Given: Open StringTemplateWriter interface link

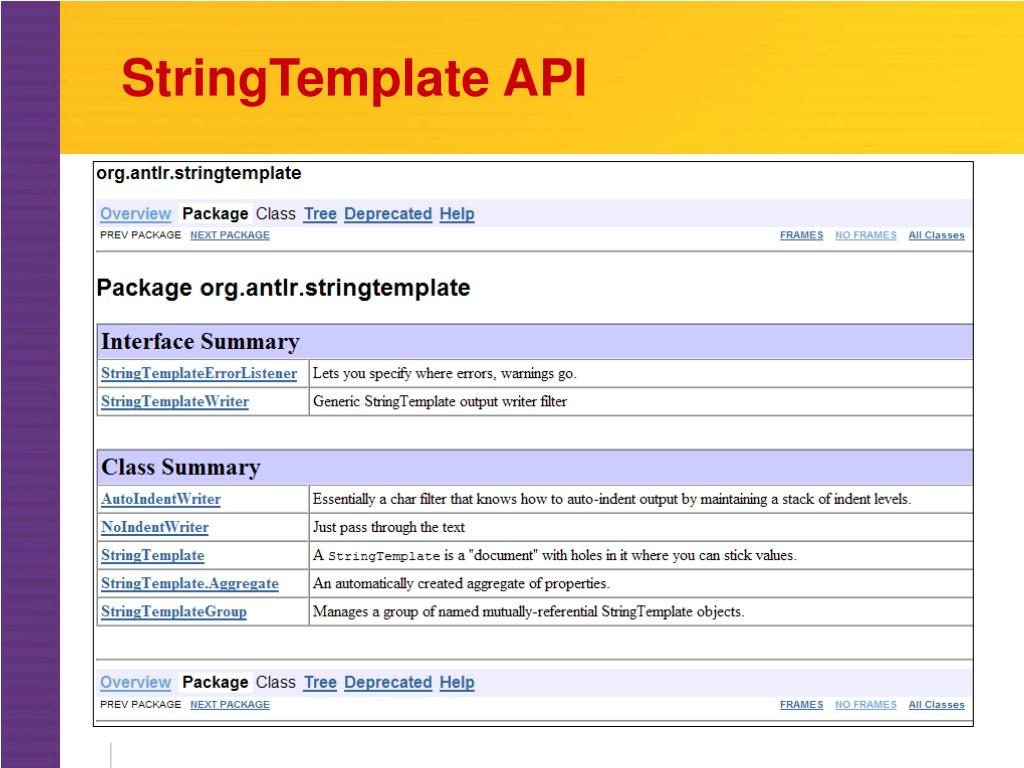Looking at the screenshot, I should [175, 402].
